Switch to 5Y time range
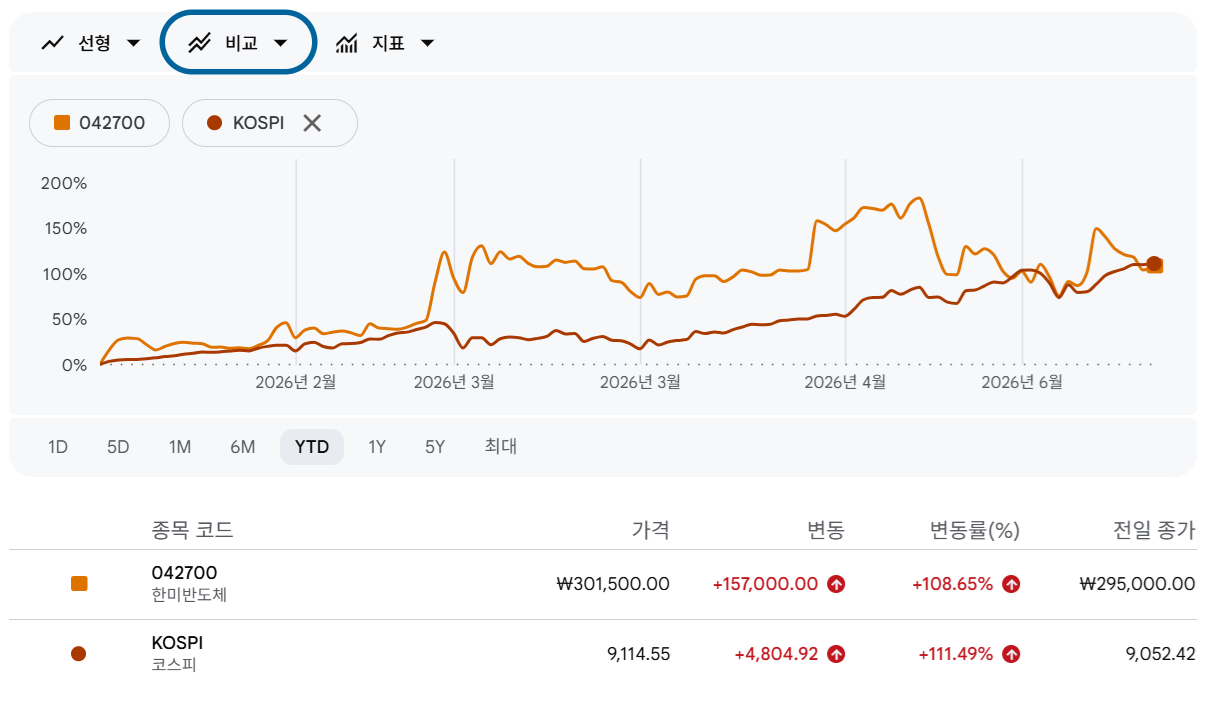 tap(435, 447)
